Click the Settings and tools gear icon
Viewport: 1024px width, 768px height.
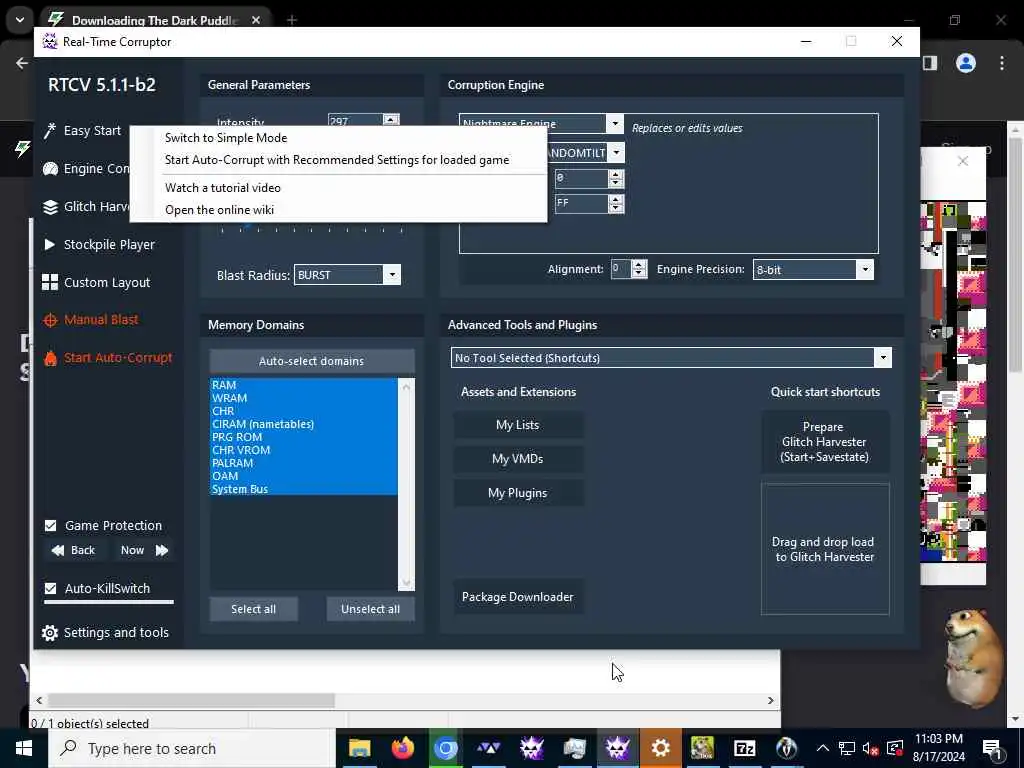[50, 632]
